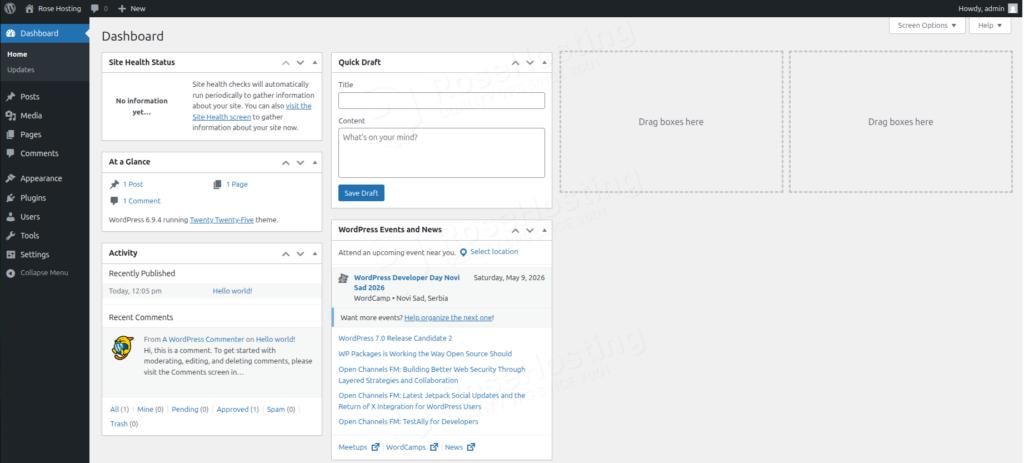Filter comments by Approved (1)
1024x463 pixels.
coord(238,409)
